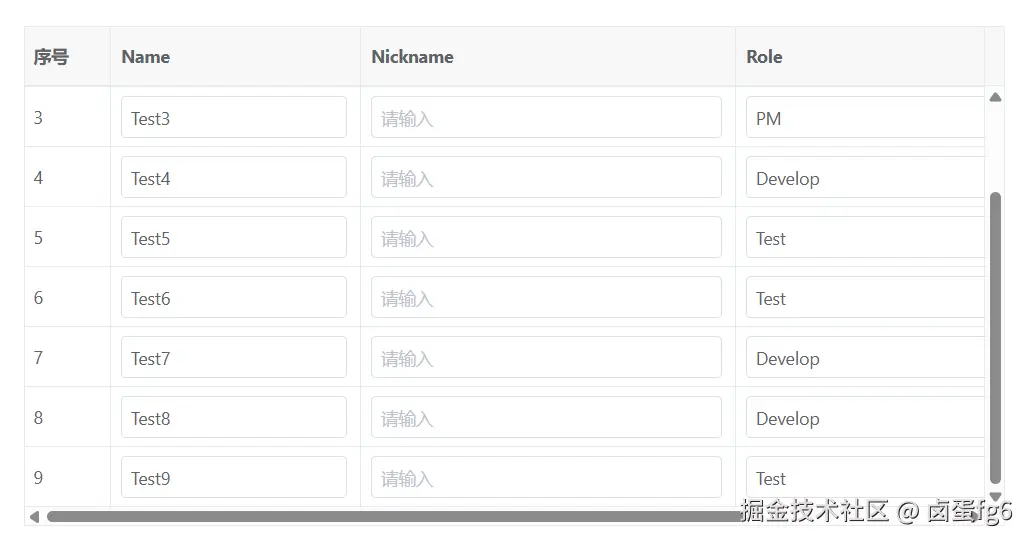Open the Role select in row 7
The width and height of the screenshot is (1030, 544).
[x=865, y=358]
